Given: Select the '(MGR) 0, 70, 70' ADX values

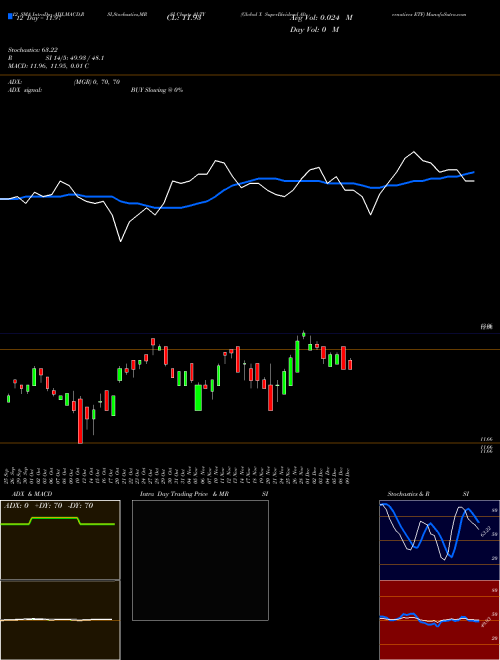Looking at the screenshot, I should click(97, 82).
